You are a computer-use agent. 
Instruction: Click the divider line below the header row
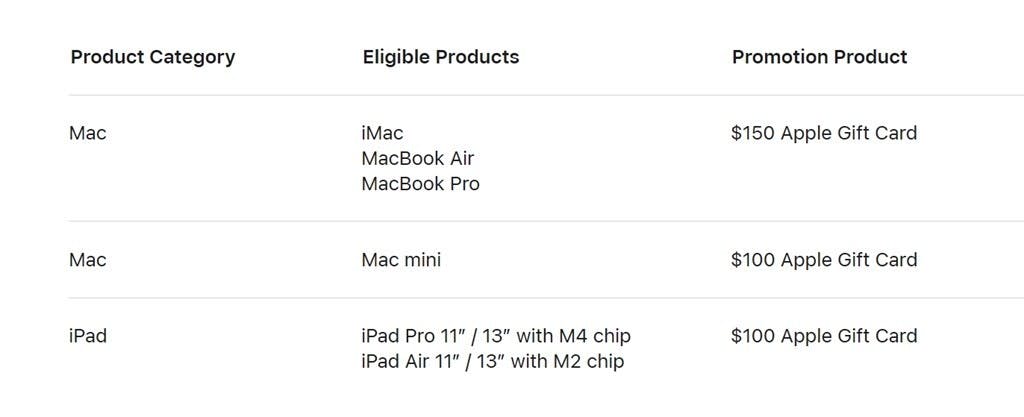pyautogui.click(x=546, y=95)
